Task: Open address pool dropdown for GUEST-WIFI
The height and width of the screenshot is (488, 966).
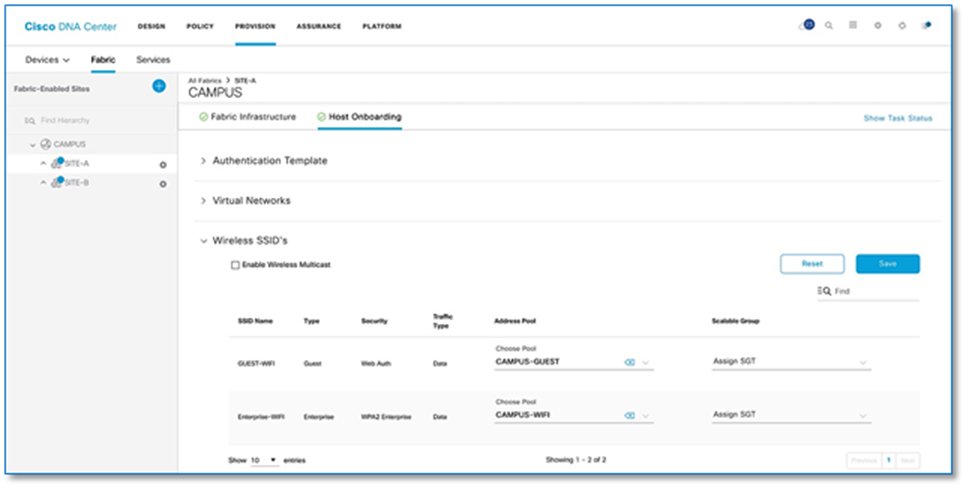Action: 646,363
